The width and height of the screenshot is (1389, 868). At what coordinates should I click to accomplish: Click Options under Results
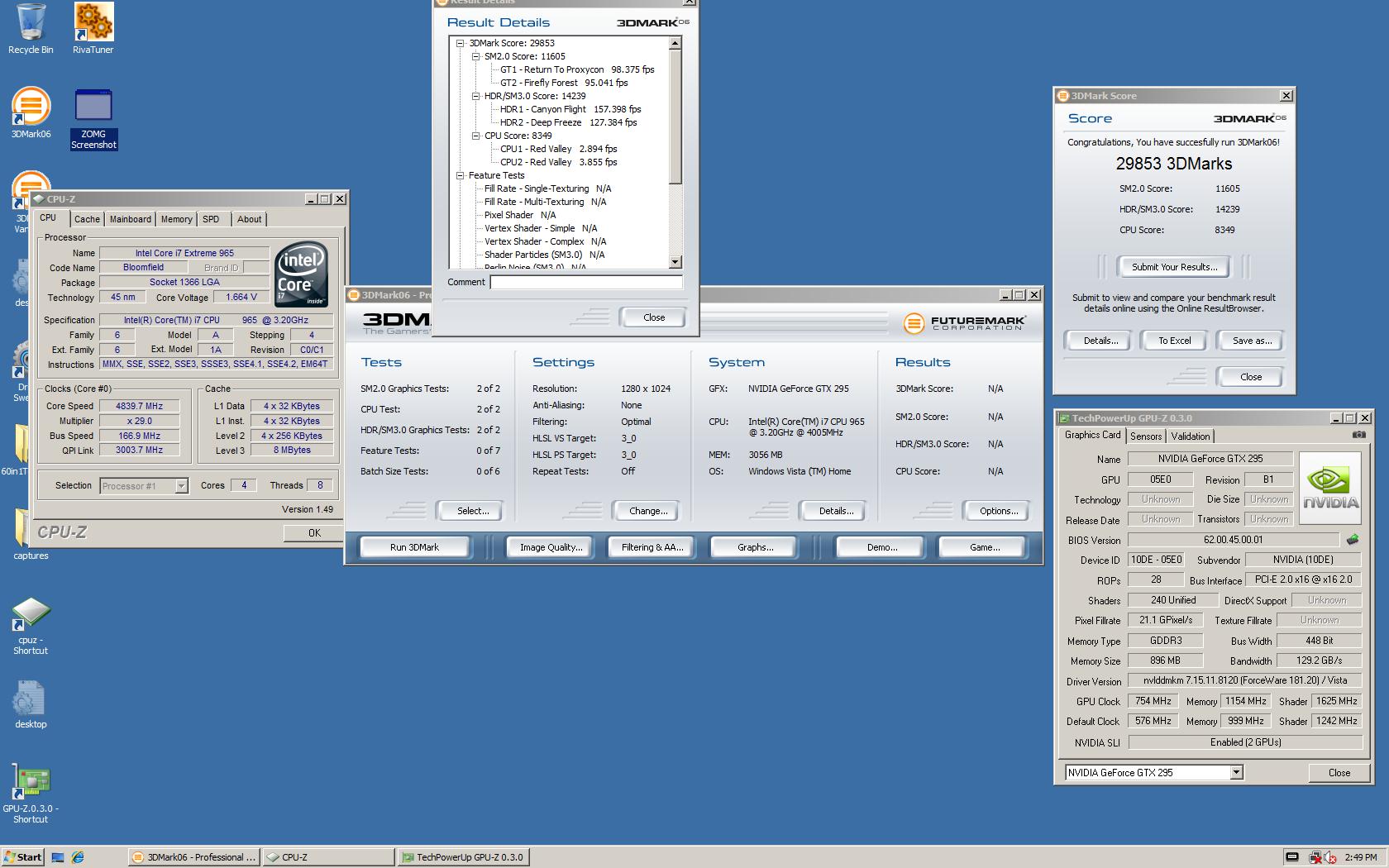click(999, 511)
